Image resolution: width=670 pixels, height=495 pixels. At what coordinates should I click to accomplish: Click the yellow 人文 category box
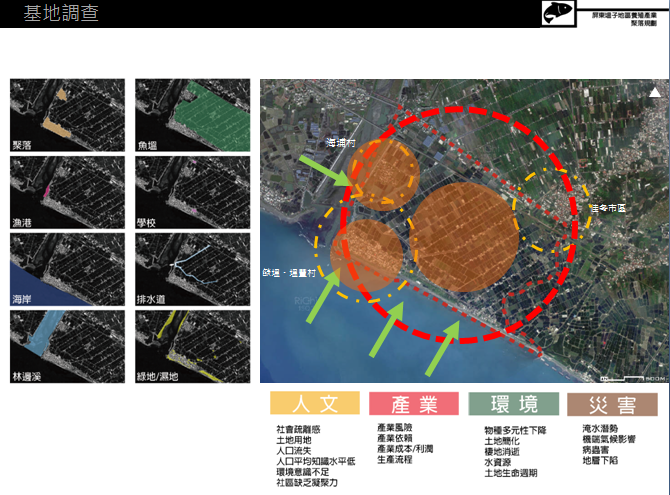pyautogui.click(x=314, y=404)
